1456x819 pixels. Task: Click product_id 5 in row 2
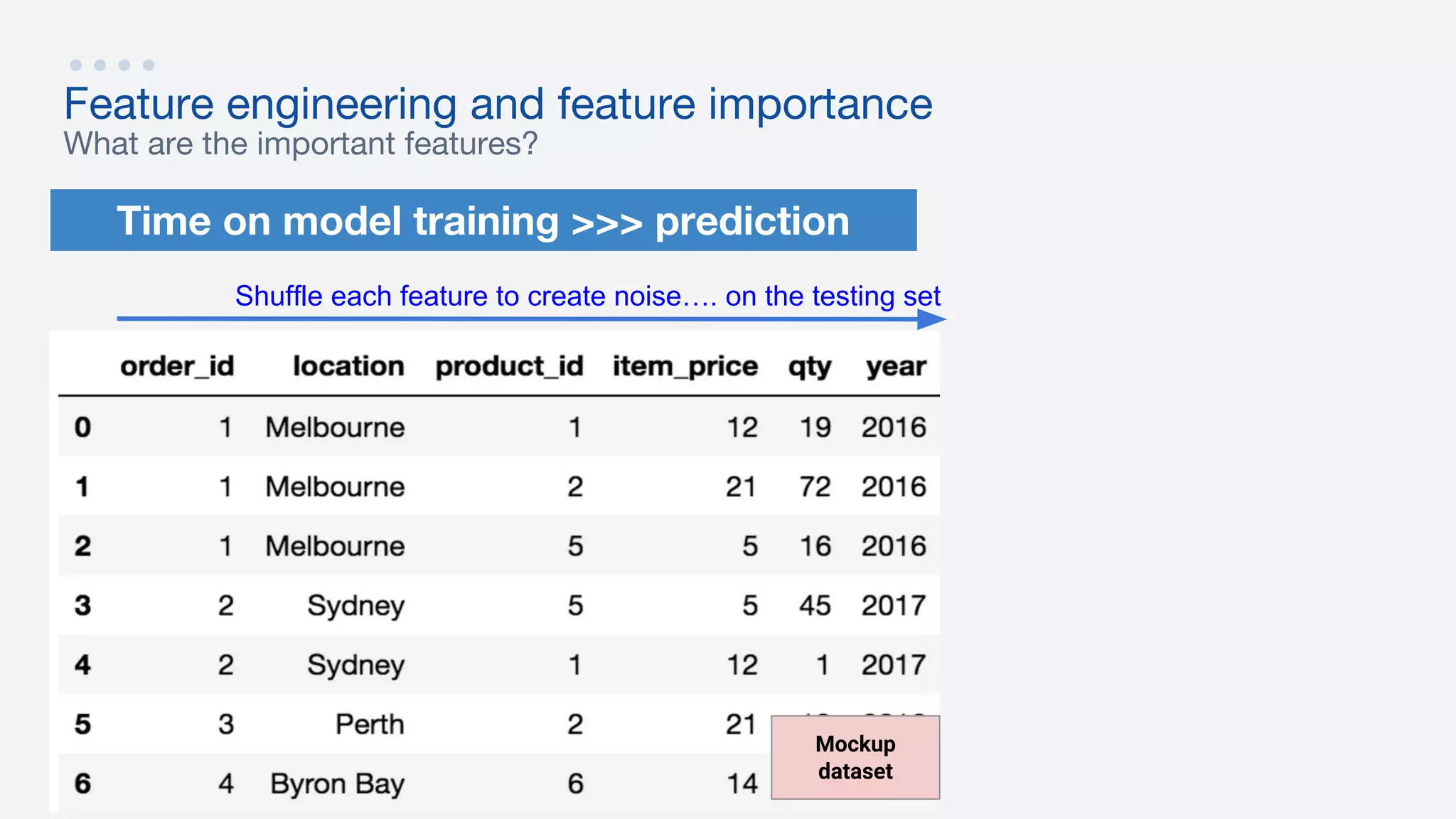pos(575,546)
